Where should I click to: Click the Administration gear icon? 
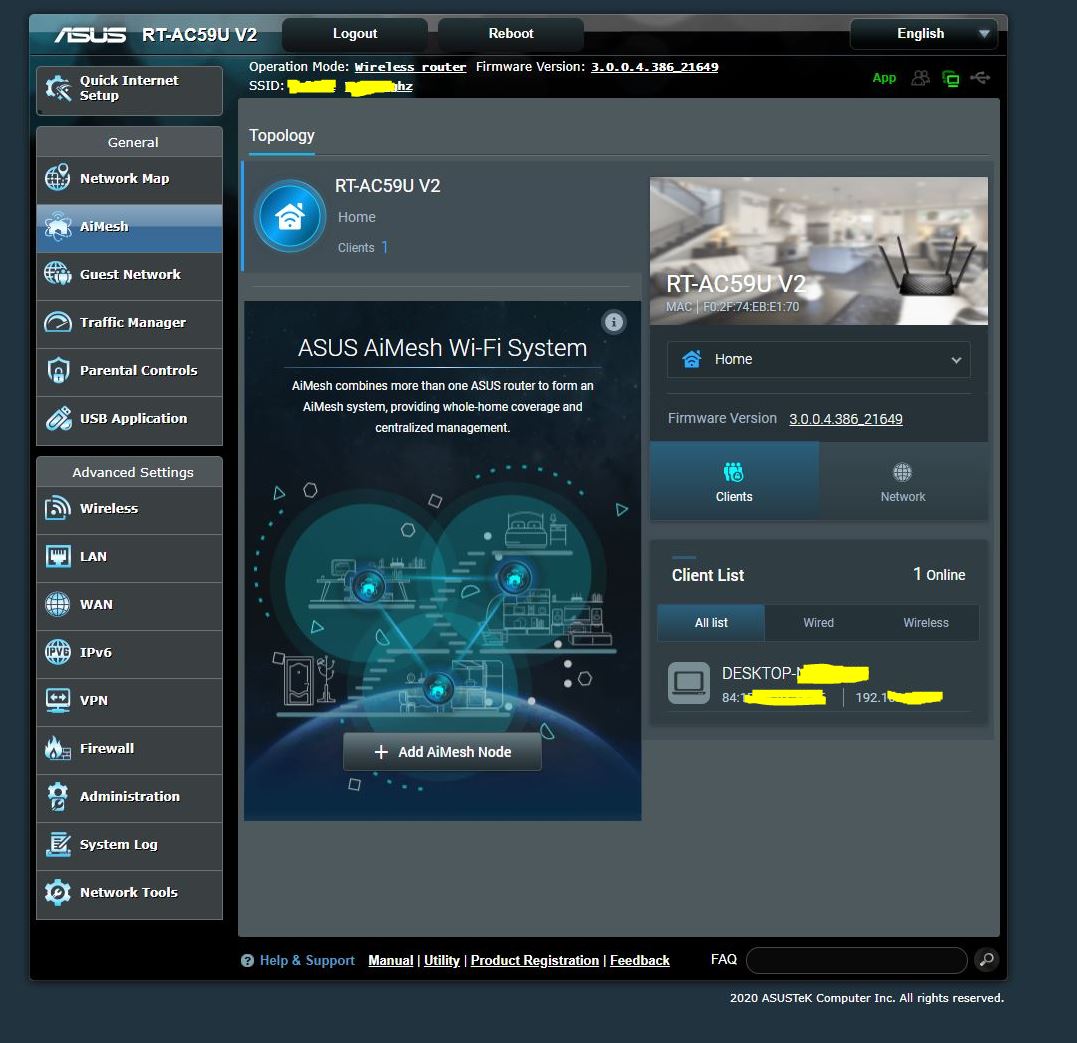coord(58,796)
